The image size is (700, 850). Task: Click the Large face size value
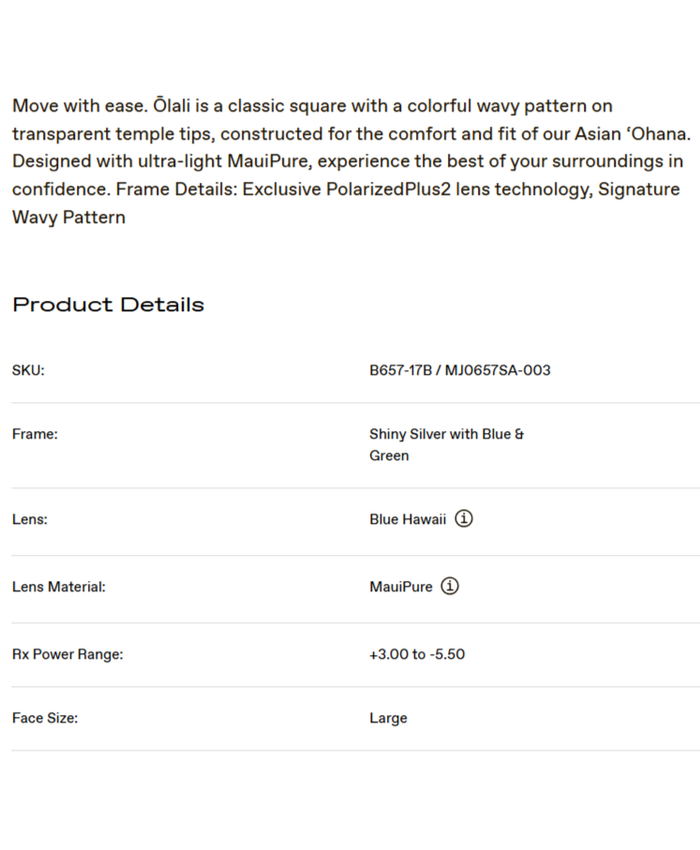pos(388,718)
